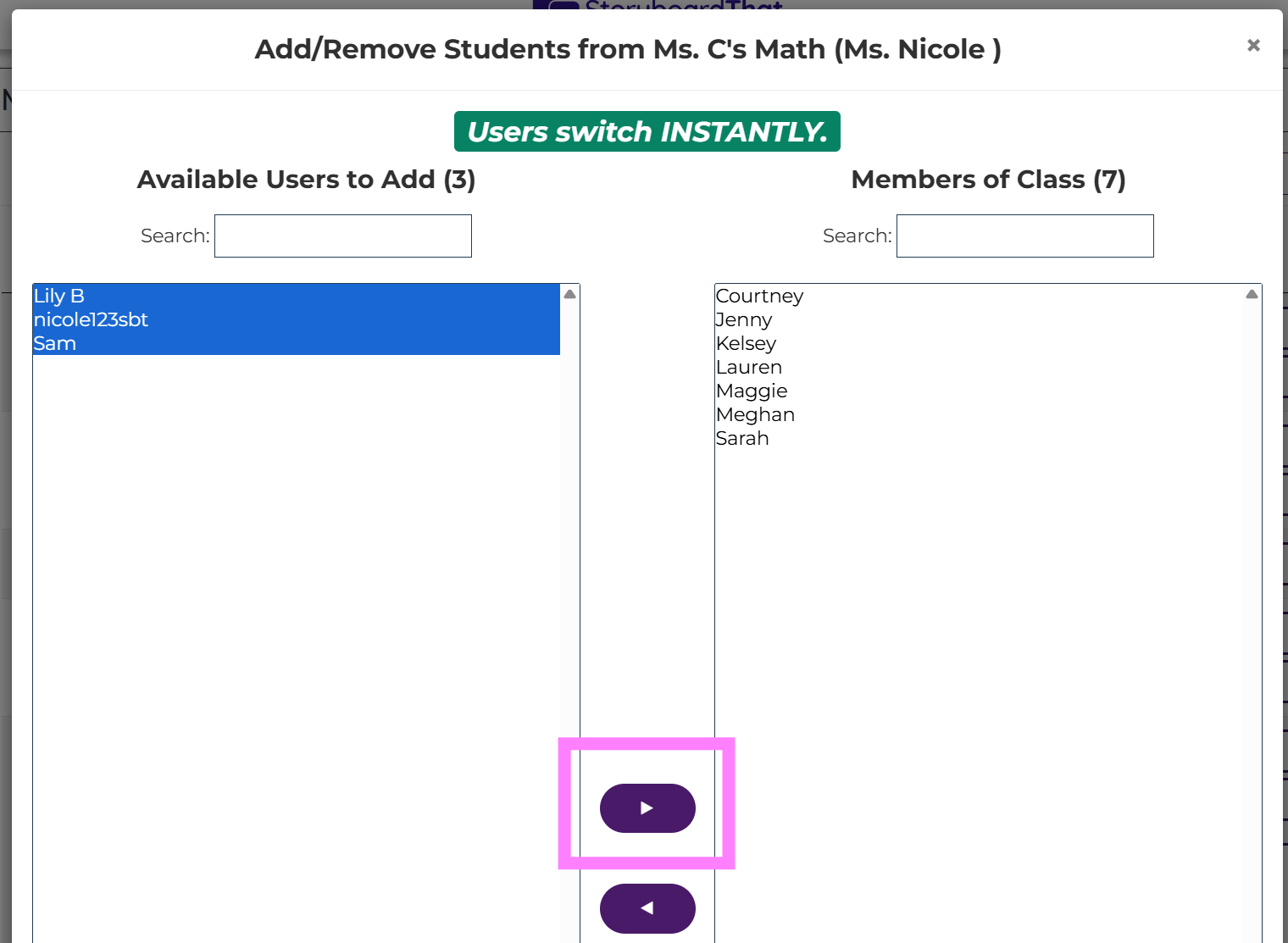
Task: Select nicole123sbt in available users list
Action: (91, 319)
